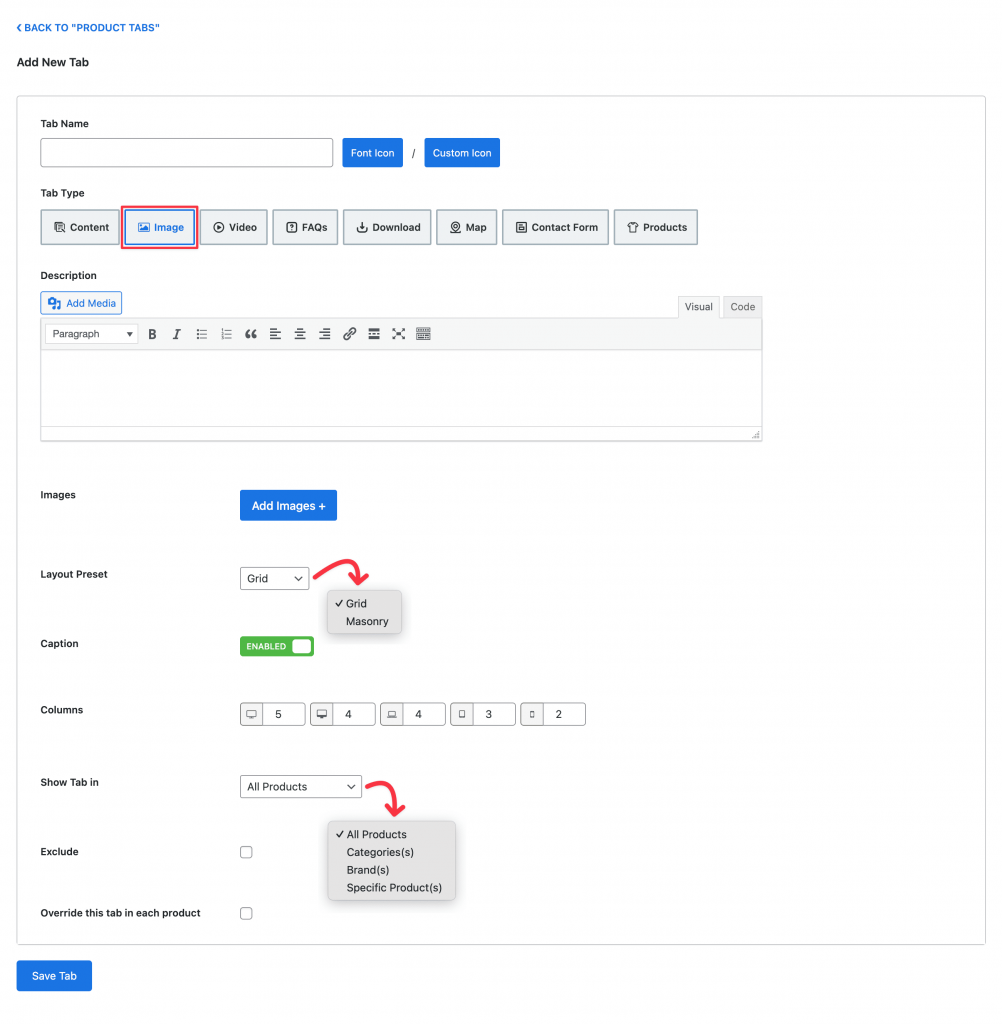Go back to Product Tabs link

point(88,27)
